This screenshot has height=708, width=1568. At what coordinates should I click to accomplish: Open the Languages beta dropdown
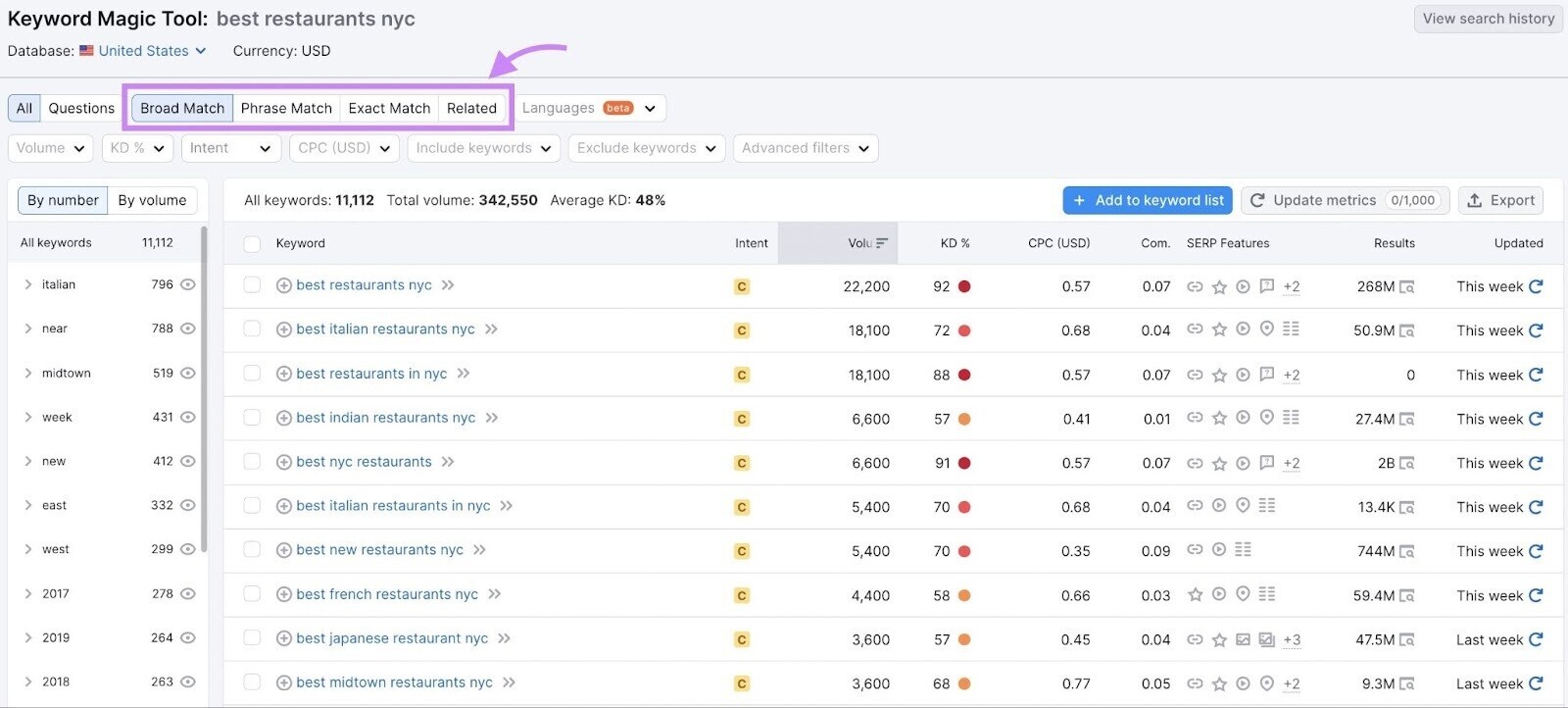[590, 108]
